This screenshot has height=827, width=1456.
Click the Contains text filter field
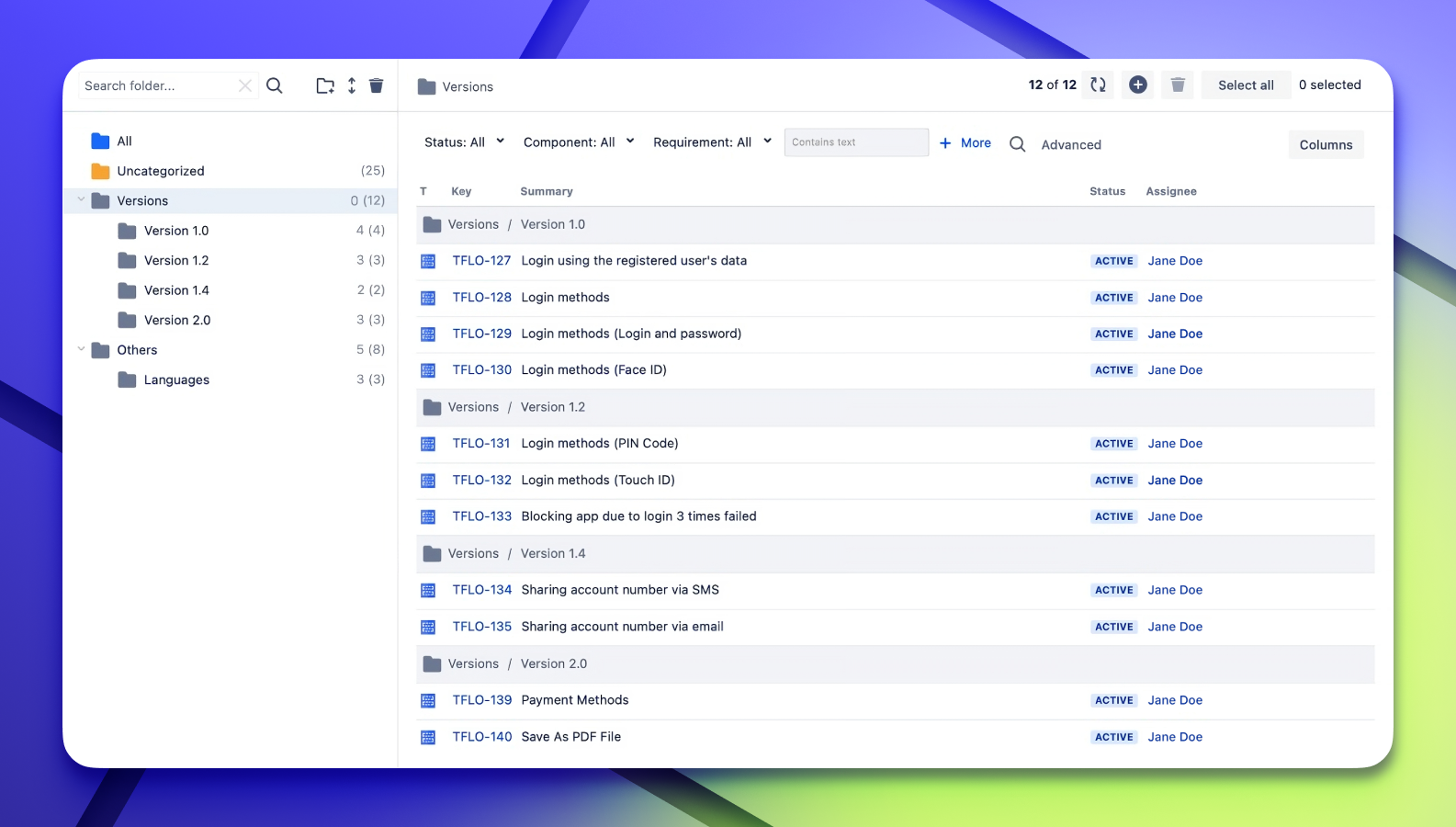pos(855,142)
